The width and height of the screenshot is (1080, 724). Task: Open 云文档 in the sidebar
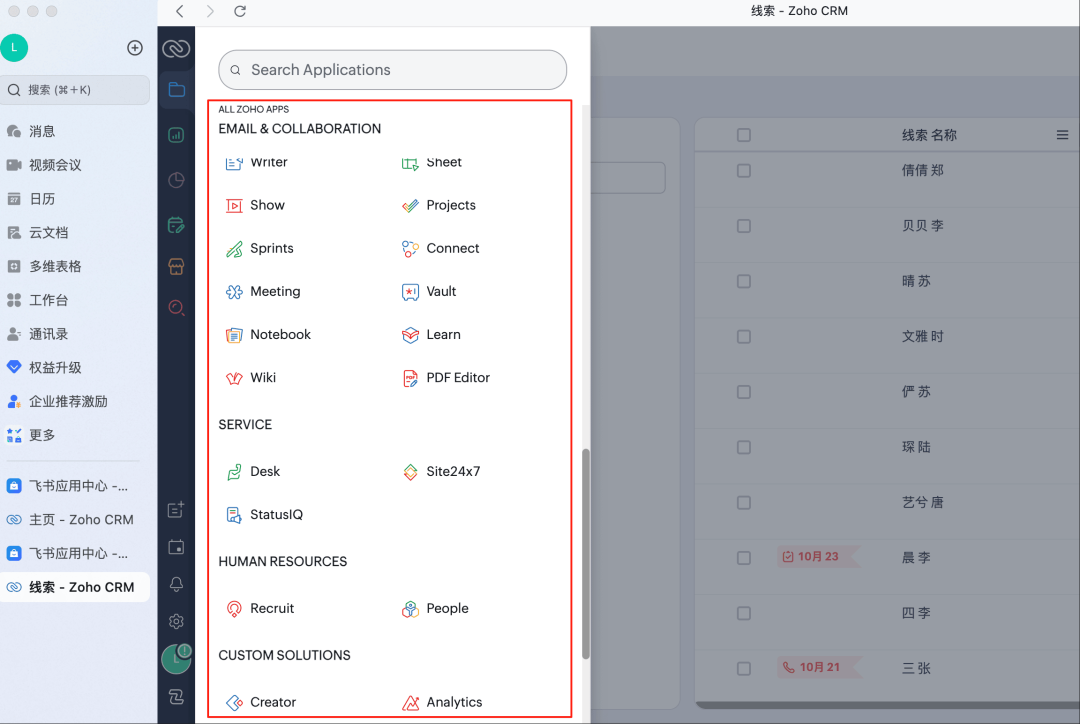[75, 233]
